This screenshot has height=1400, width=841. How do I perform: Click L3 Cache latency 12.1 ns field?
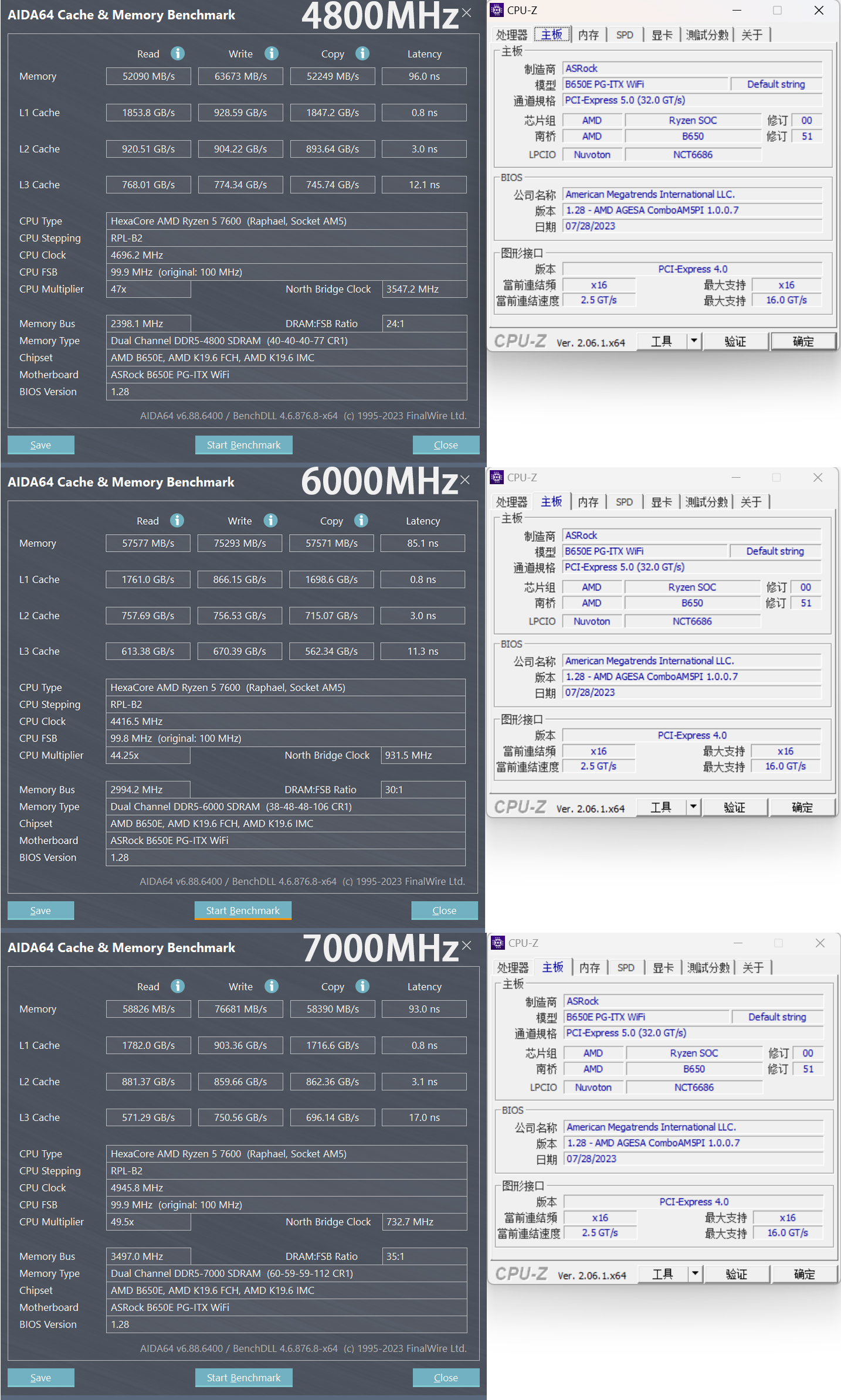coord(424,185)
